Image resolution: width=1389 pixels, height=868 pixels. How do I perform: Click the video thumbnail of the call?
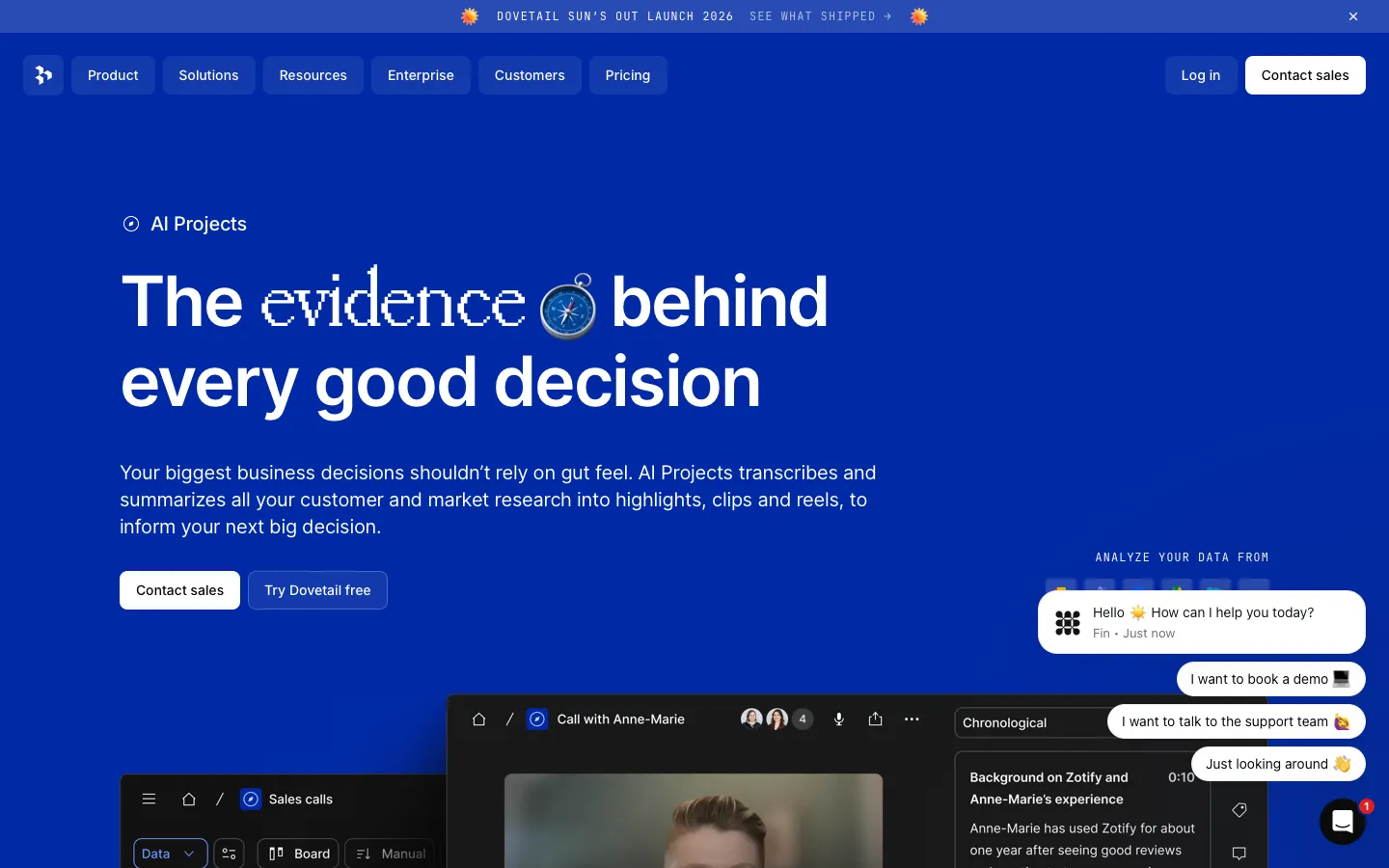694,820
